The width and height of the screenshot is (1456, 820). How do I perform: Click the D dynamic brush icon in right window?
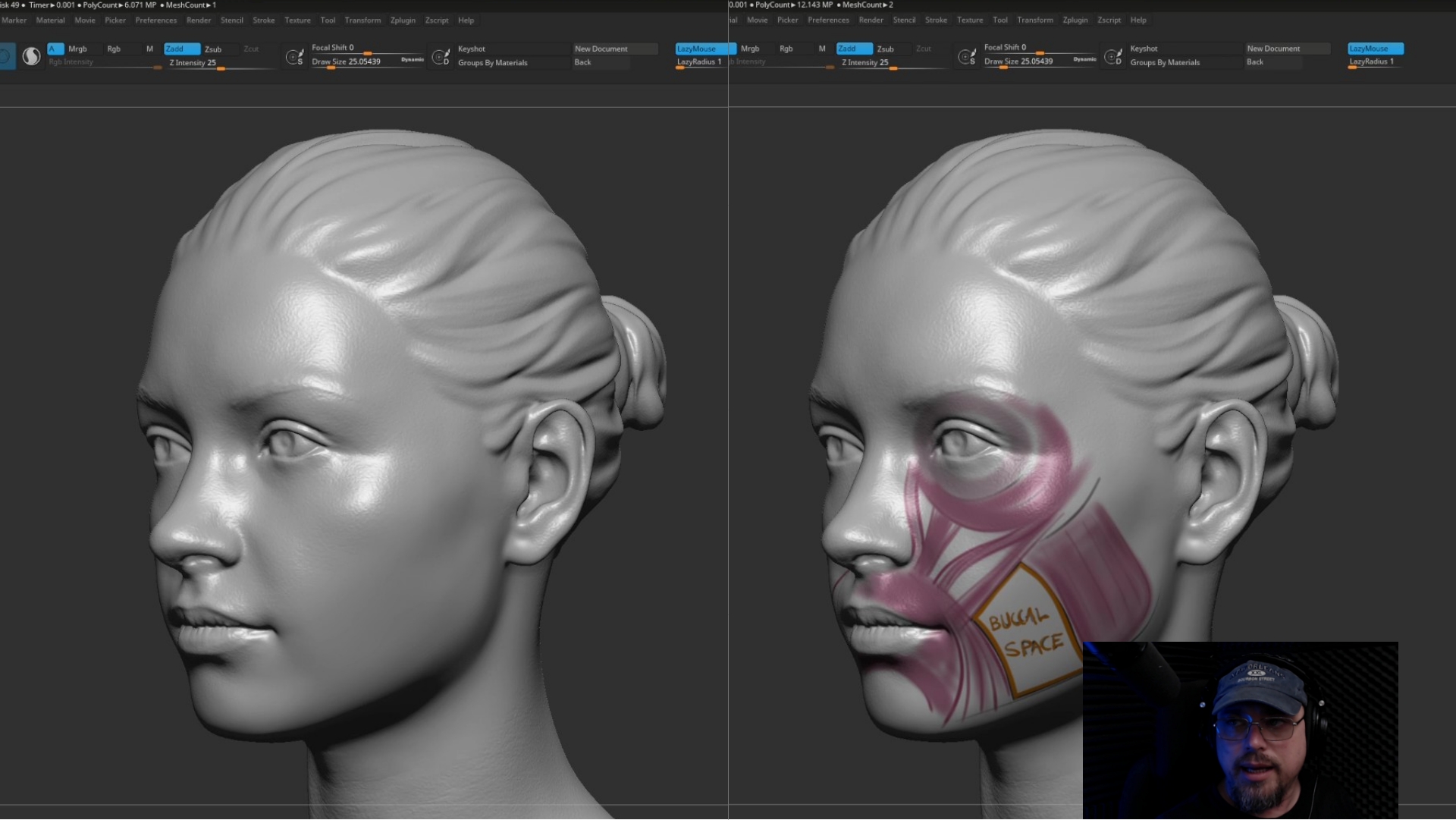[1113, 57]
